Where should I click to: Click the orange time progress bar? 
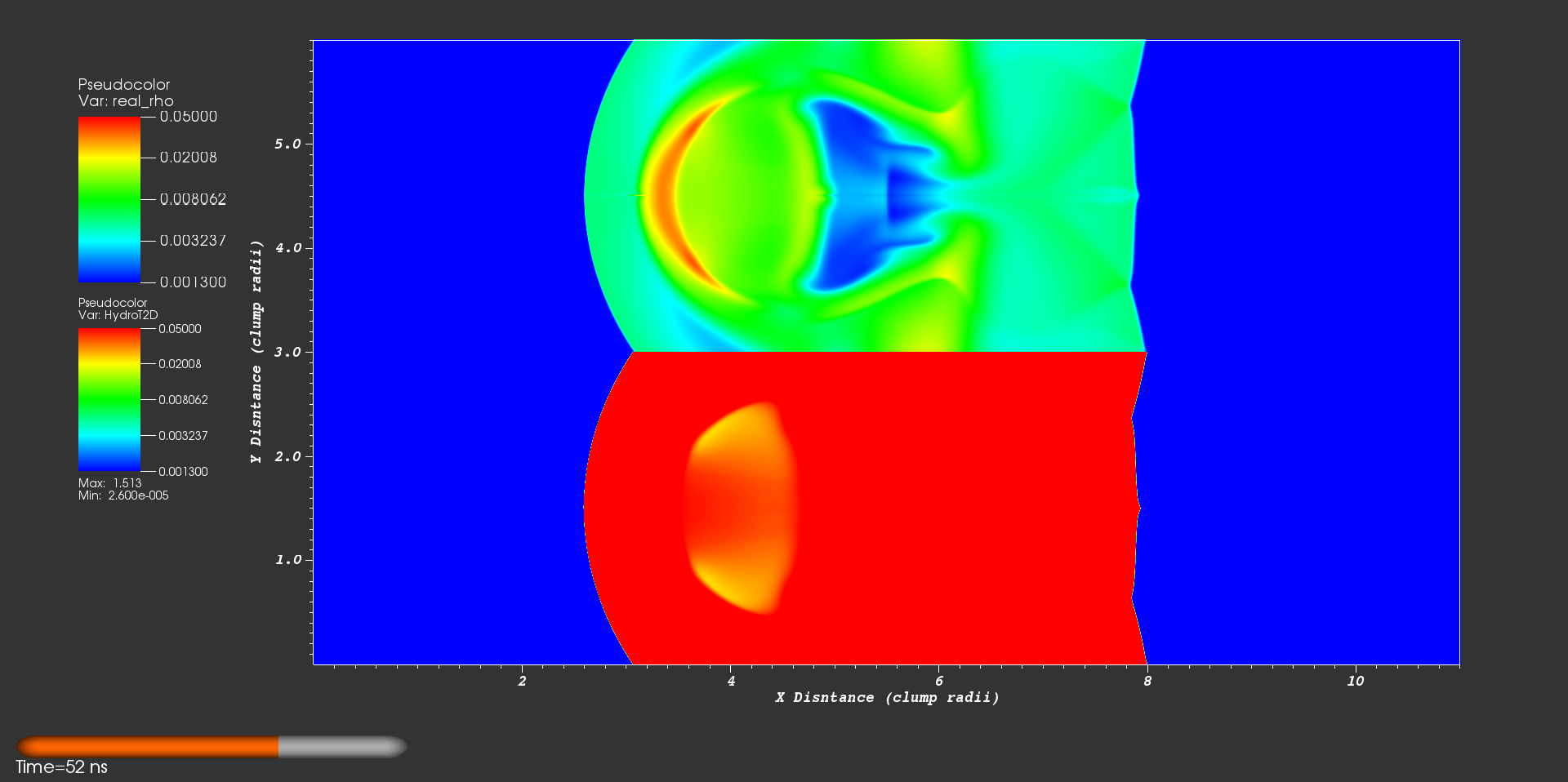coord(148,747)
